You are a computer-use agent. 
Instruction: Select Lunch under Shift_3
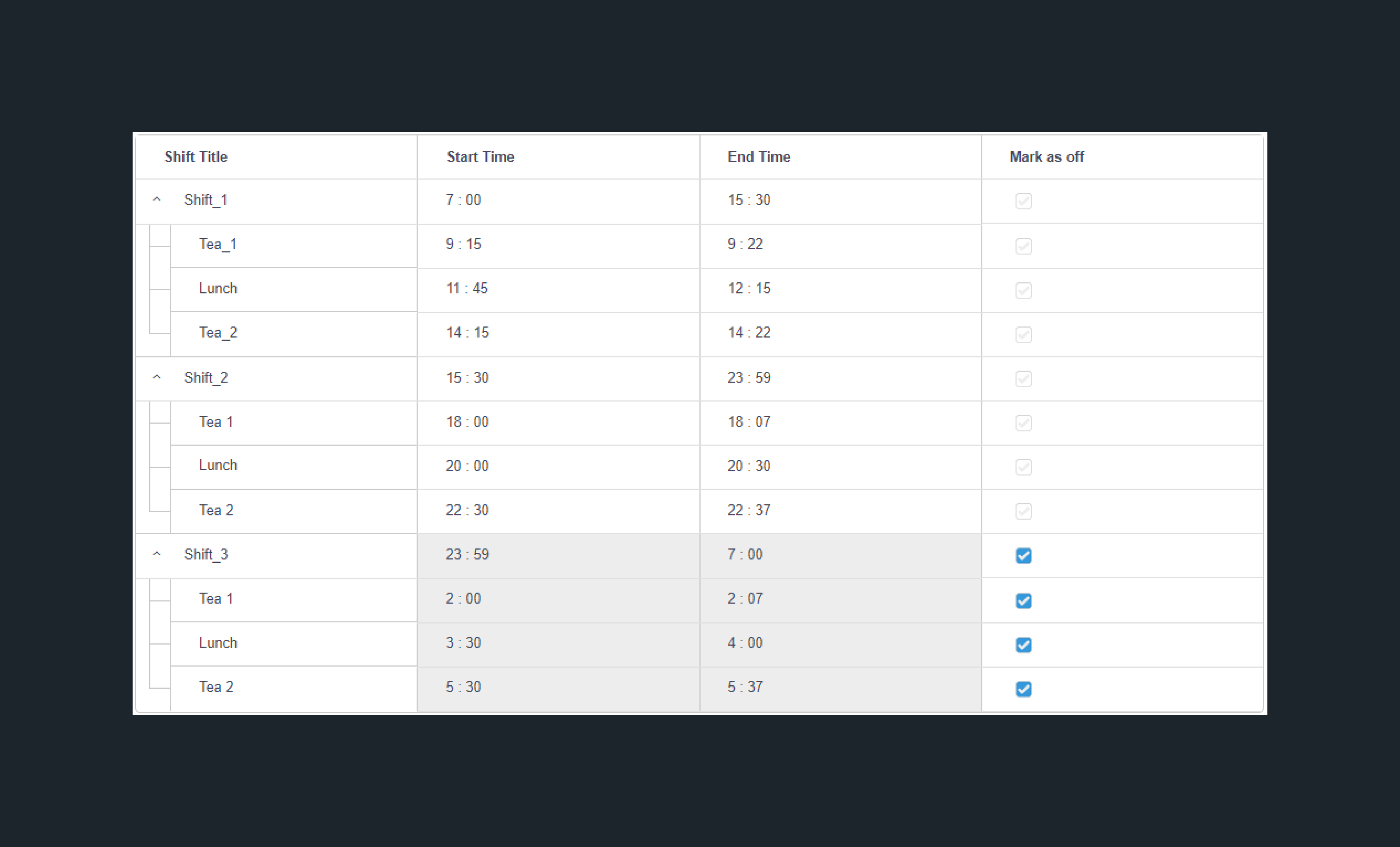coord(218,643)
